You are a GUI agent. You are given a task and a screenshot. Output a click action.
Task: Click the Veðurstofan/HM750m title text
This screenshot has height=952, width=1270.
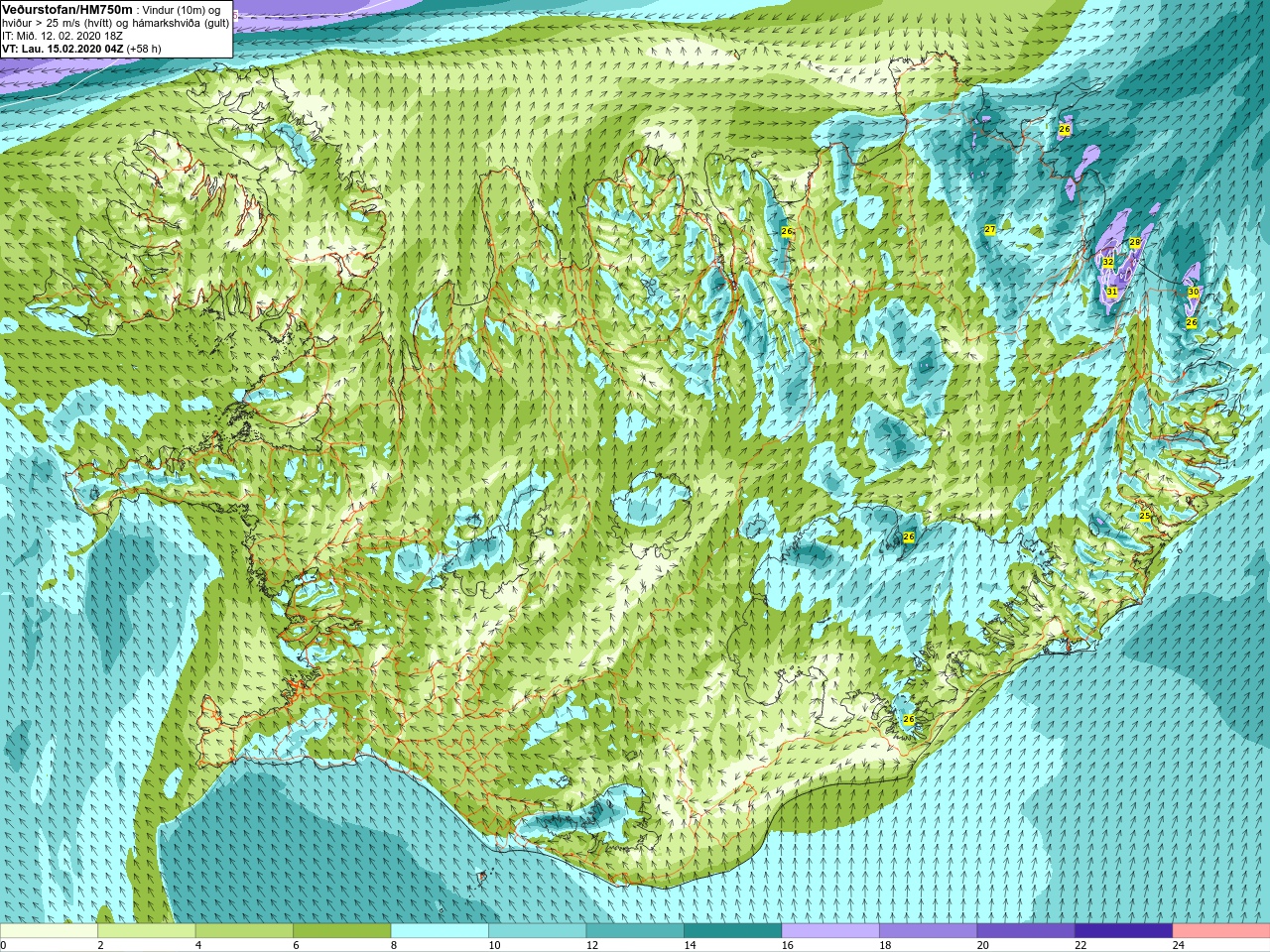[x=67, y=9]
